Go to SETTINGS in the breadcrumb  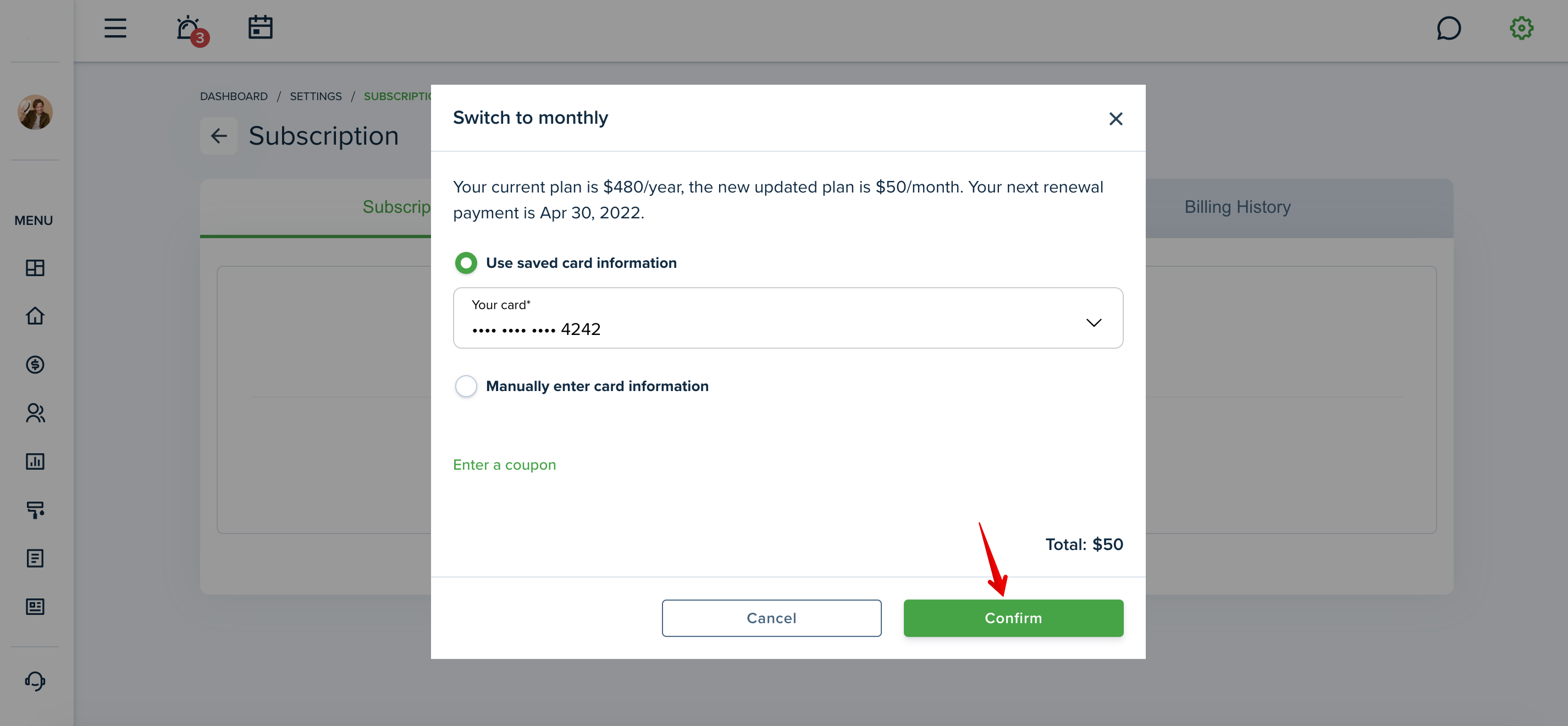pyautogui.click(x=316, y=96)
